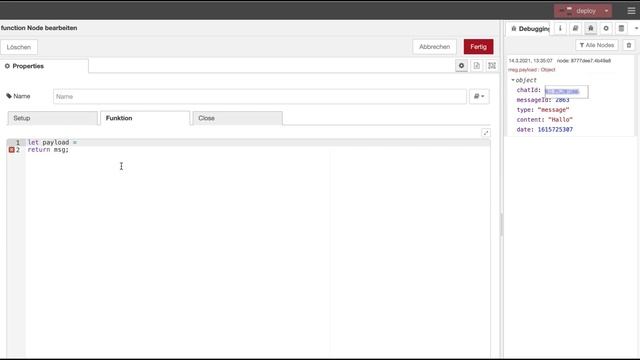Click code line 'let payload ='

(x=52, y=142)
